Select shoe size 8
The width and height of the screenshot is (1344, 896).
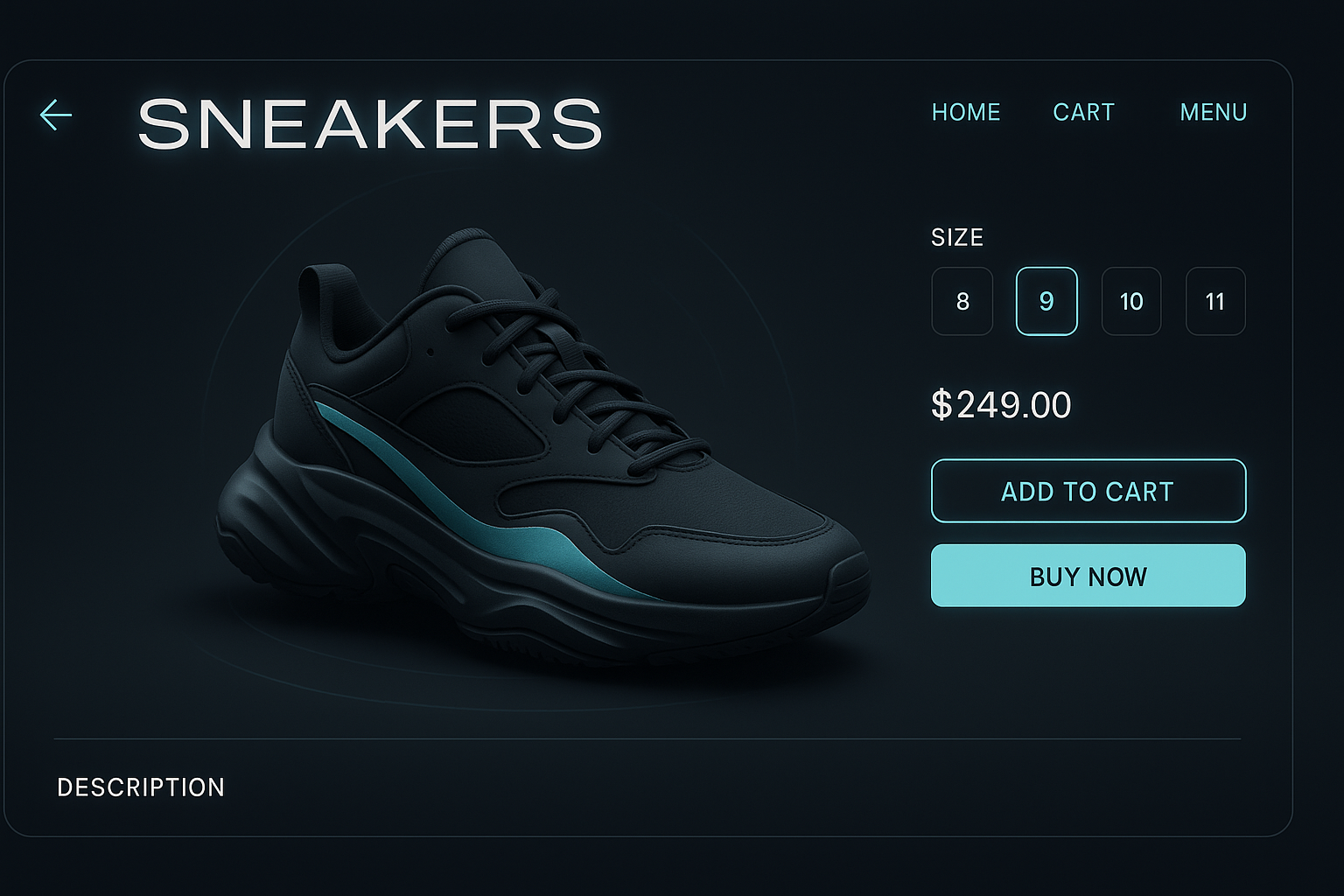[962, 301]
